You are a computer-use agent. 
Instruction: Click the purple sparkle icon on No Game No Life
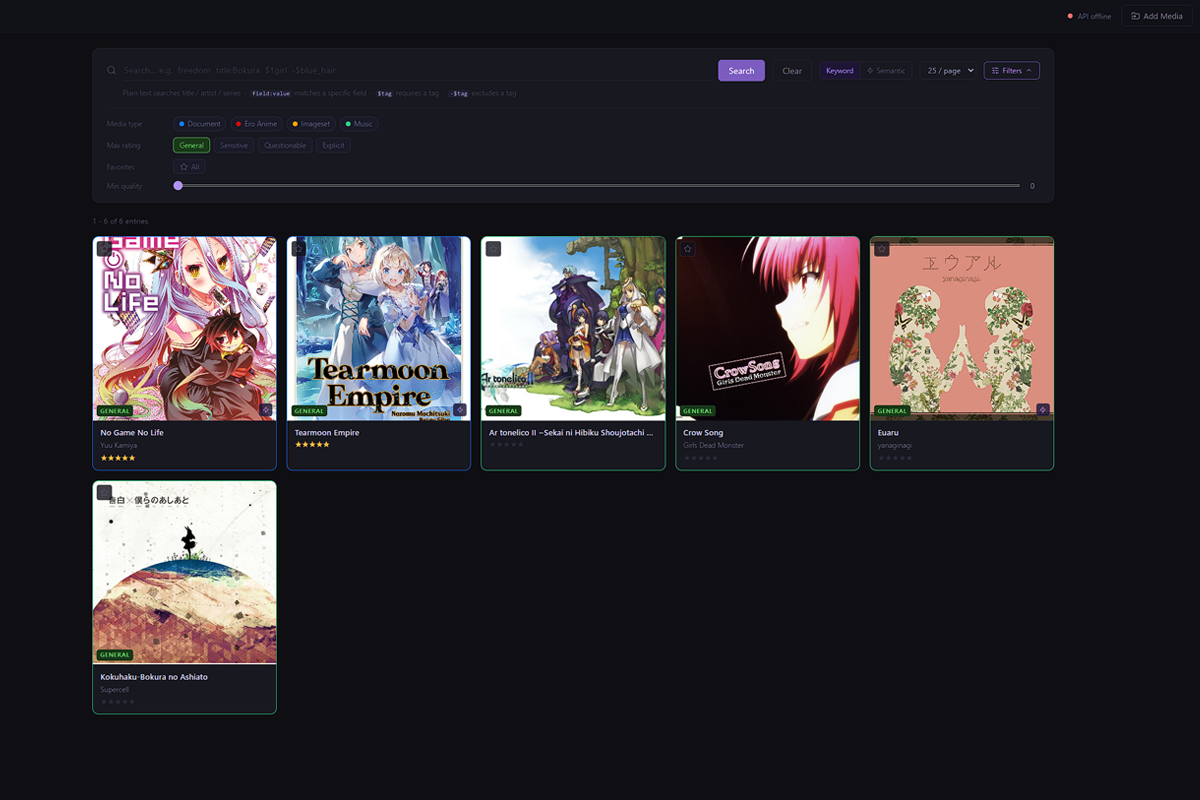click(266, 409)
